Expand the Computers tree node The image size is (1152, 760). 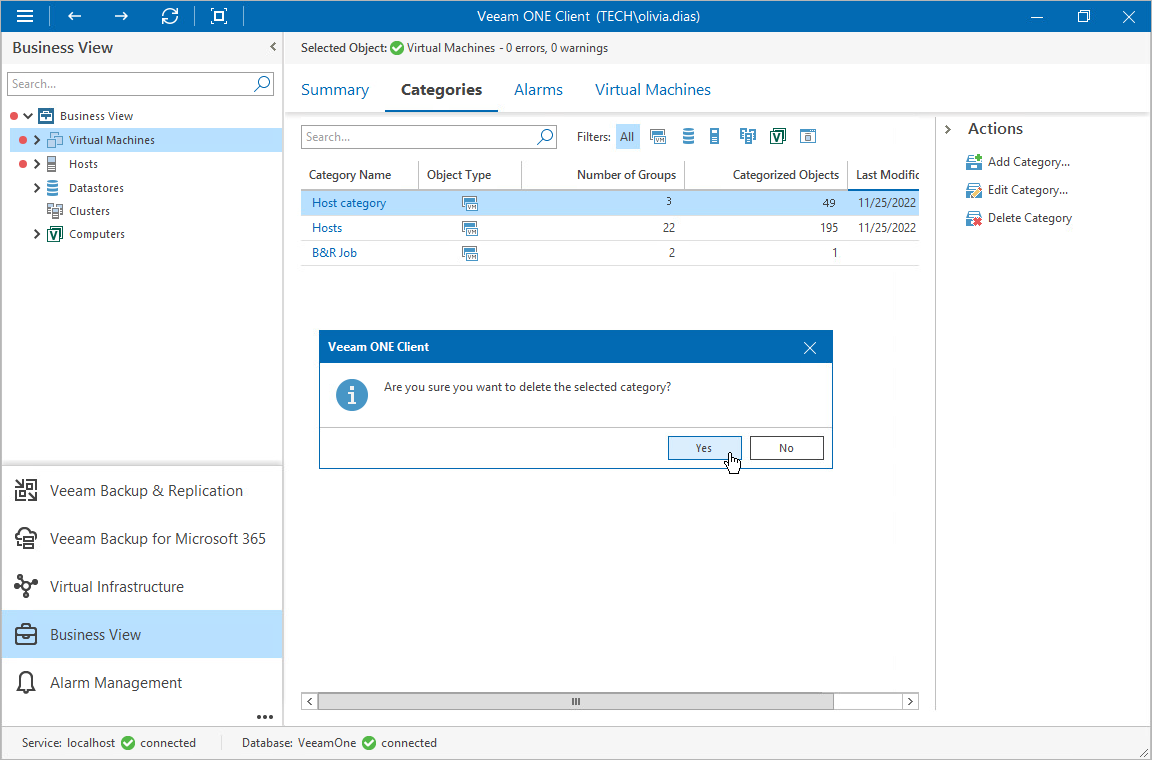coord(37,234)
